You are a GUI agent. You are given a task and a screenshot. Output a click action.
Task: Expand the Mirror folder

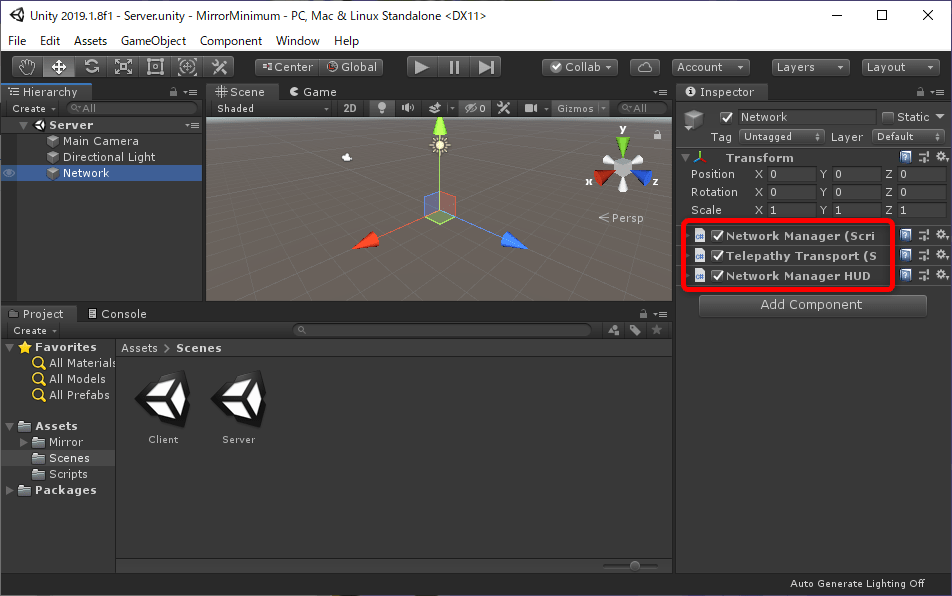point(24,442)
